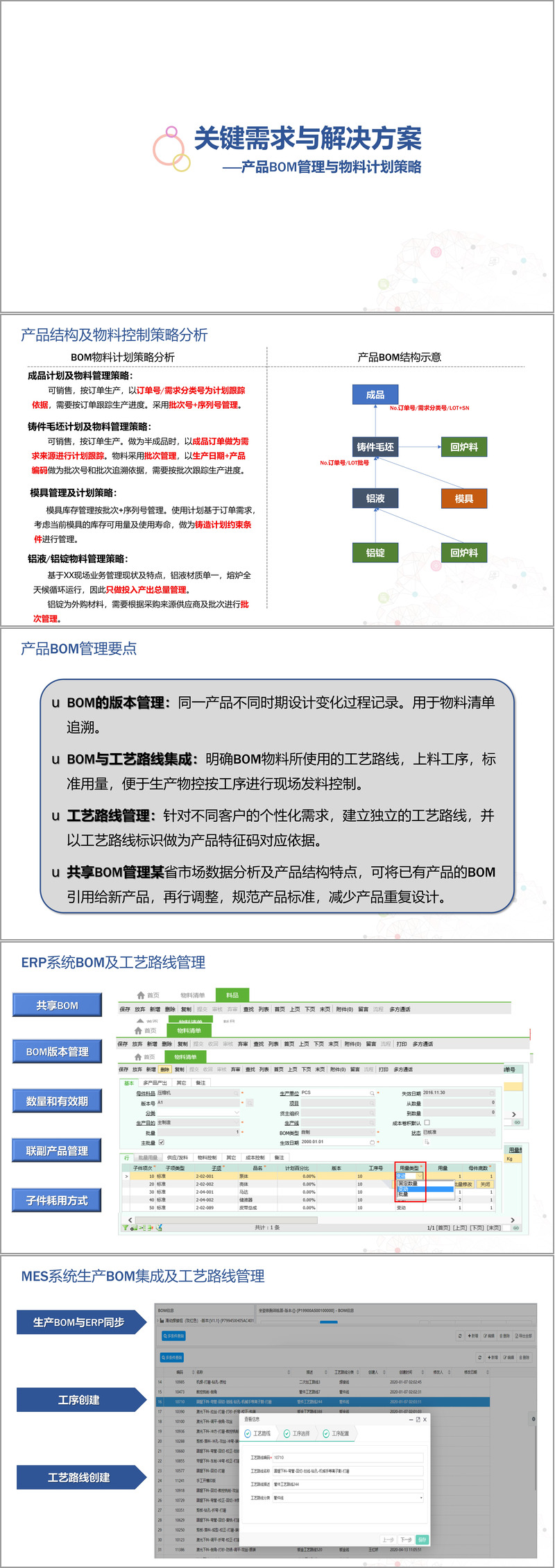The height and width of the screenshot is (1568, 555).
Task: Select the 工序选择 step in dialog
Action: click(297, 1433)
